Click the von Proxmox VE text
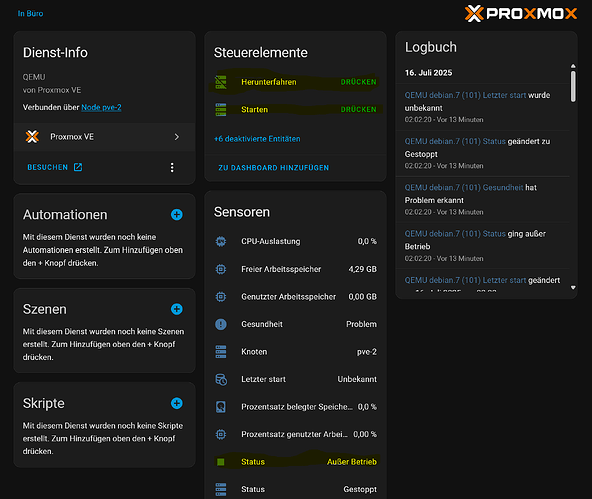592x499 pixels. click(x=52, y=90)
